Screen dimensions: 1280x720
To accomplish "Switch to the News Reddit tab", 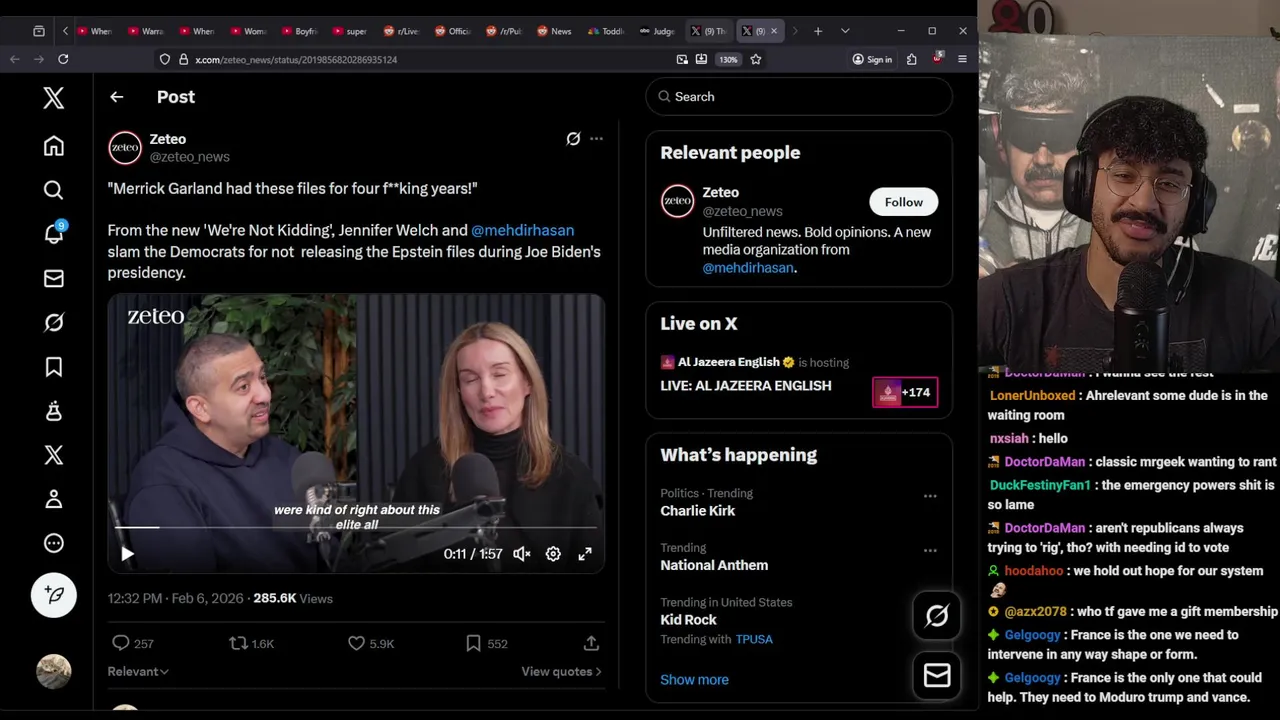I will click(x=554, y=31).
